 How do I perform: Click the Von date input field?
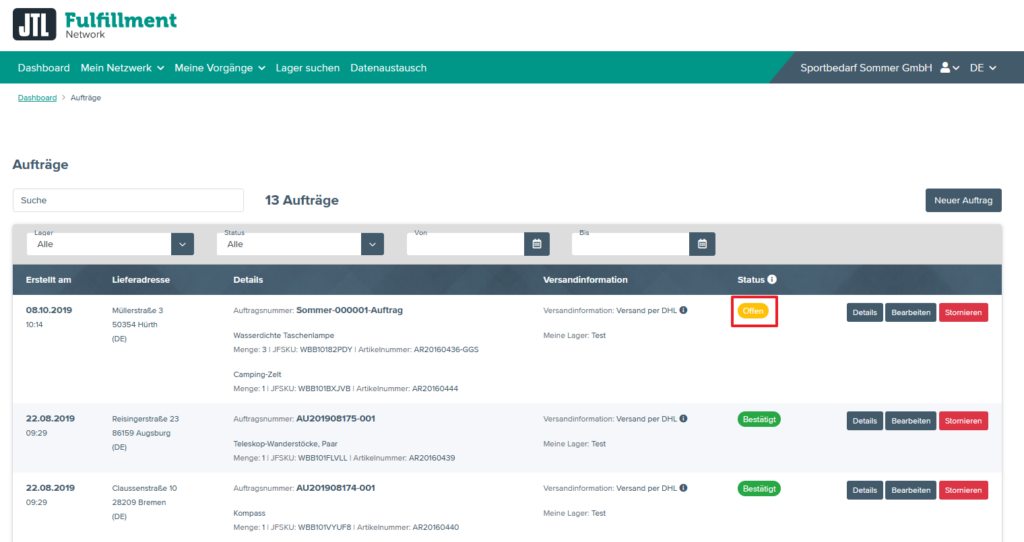466,244
